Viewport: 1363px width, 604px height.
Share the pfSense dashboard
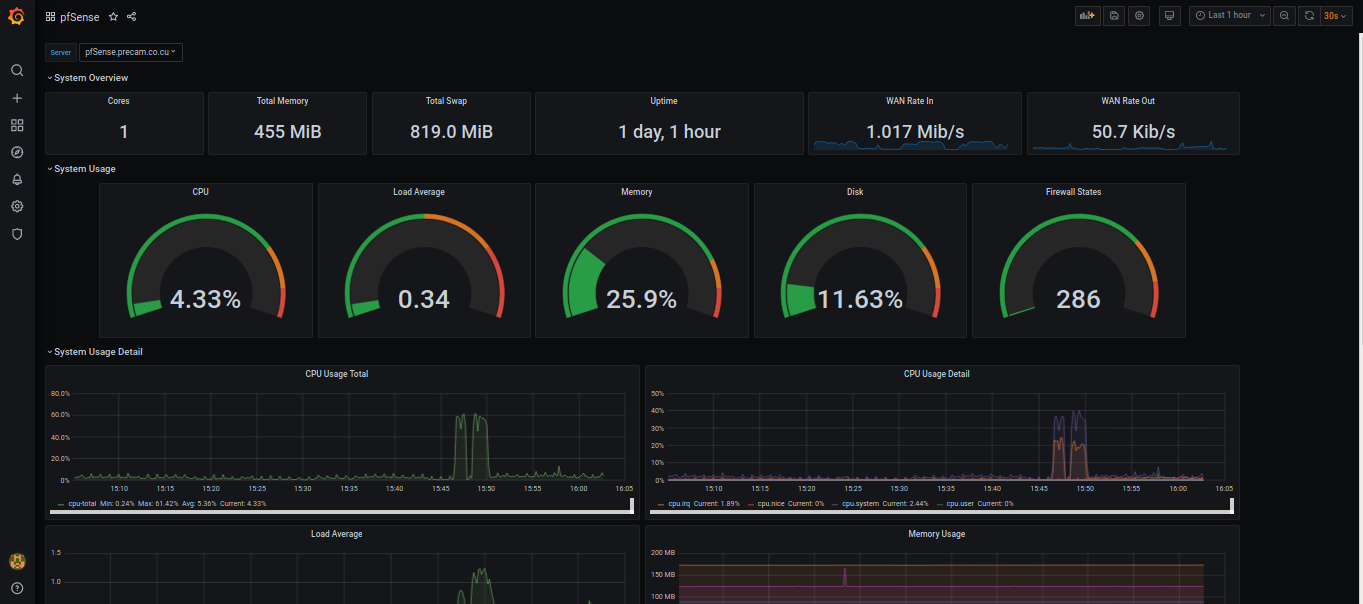(x=132, y=17)
